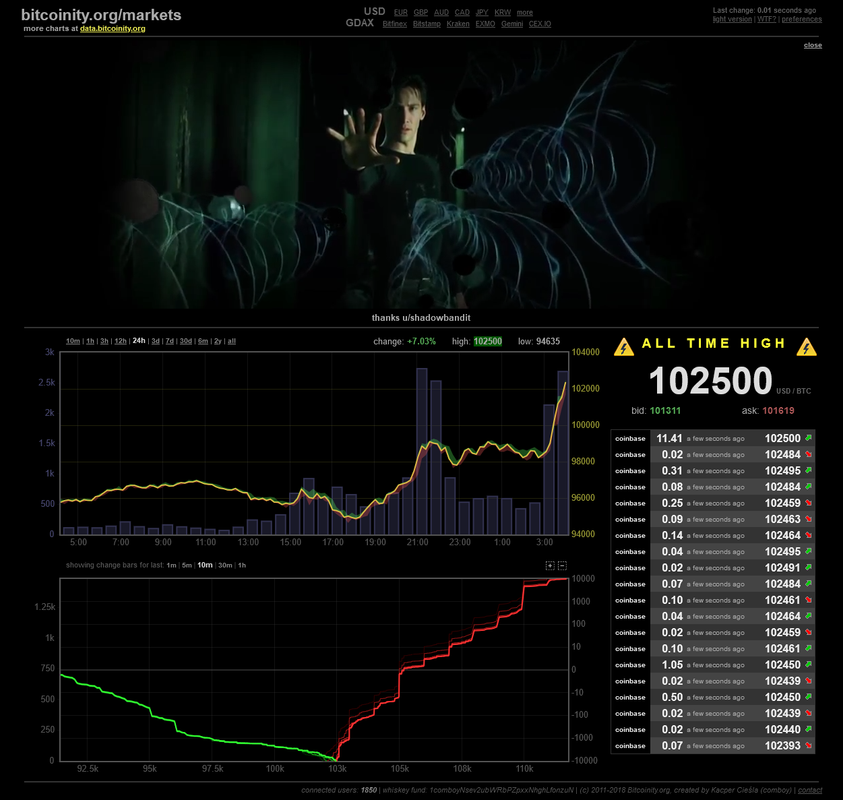This screenshot has height=800, width=843.
Task: Click the red arrow on the 0.09 trade row
Action: (x=808, y=519)
